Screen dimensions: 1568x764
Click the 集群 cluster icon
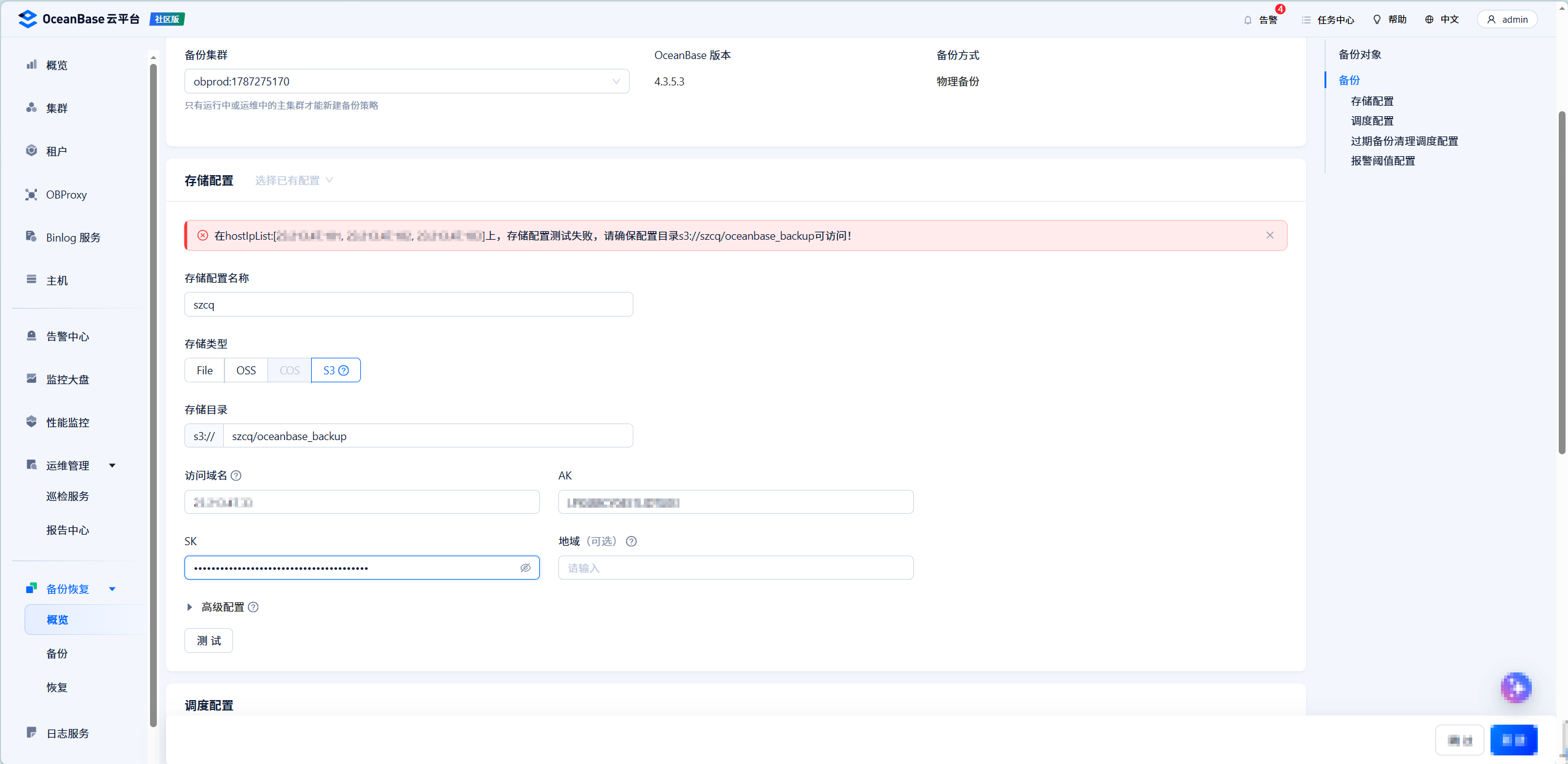(x=31, y=108)
